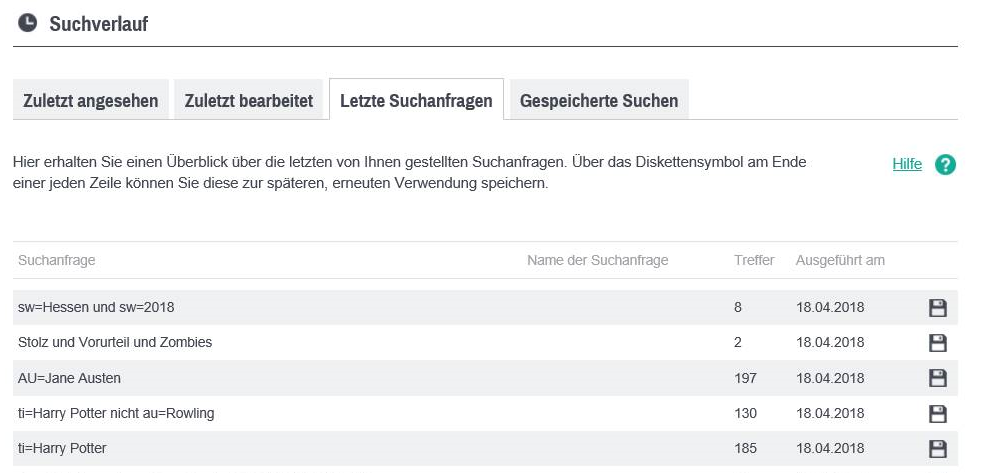The height and width of the screenshot is (473, 990).
Task: Click the 'ti=Harry Potter' search entry
Action: tap(62, 448)
